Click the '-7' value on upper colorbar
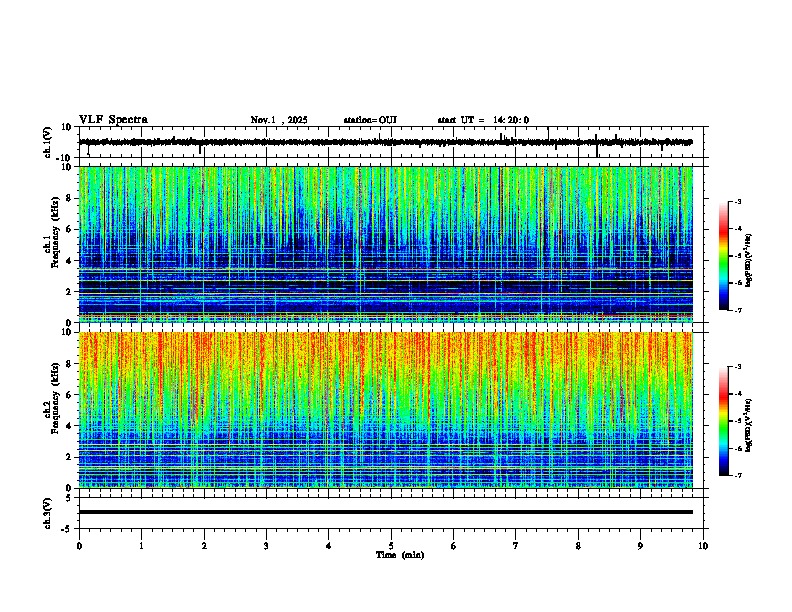Viewport: 792px width, 612px height. pos(737,310)
